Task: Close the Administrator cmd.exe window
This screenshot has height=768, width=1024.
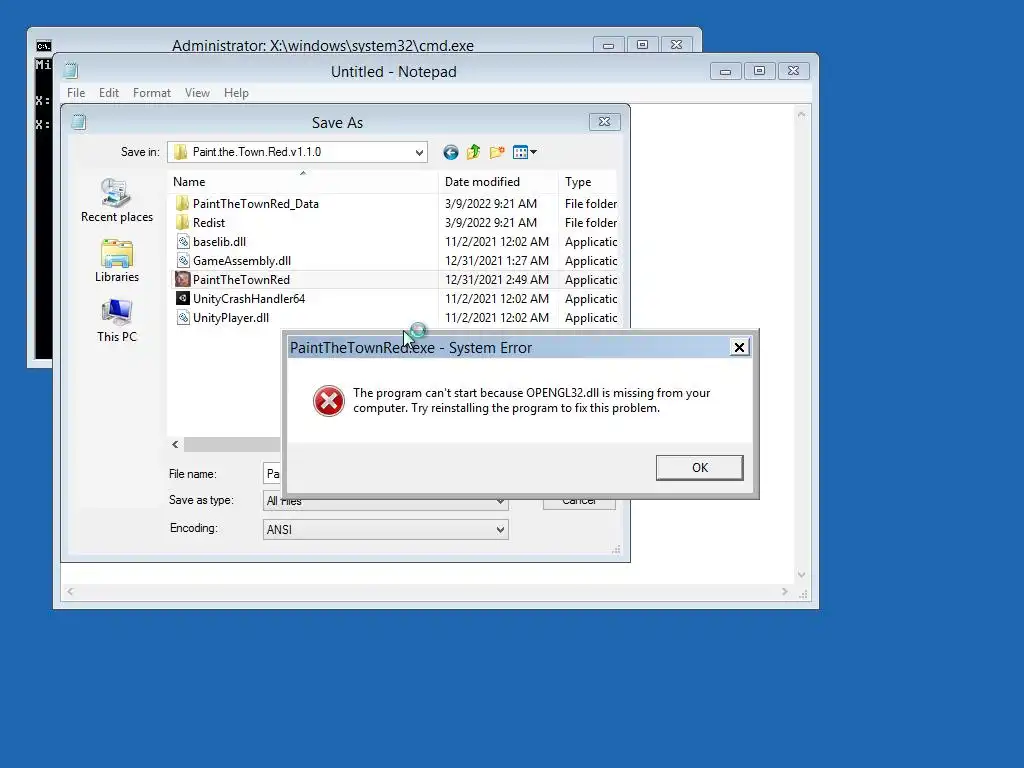Action: (x=677, y=44)
